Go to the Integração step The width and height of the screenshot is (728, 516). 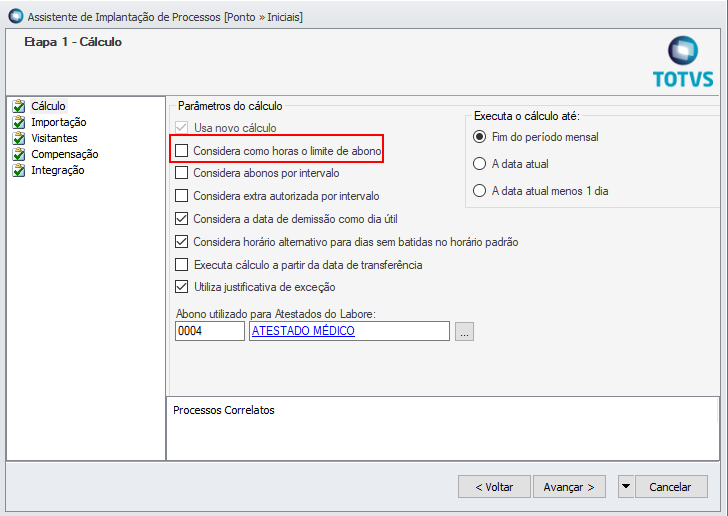coord(58,170)
